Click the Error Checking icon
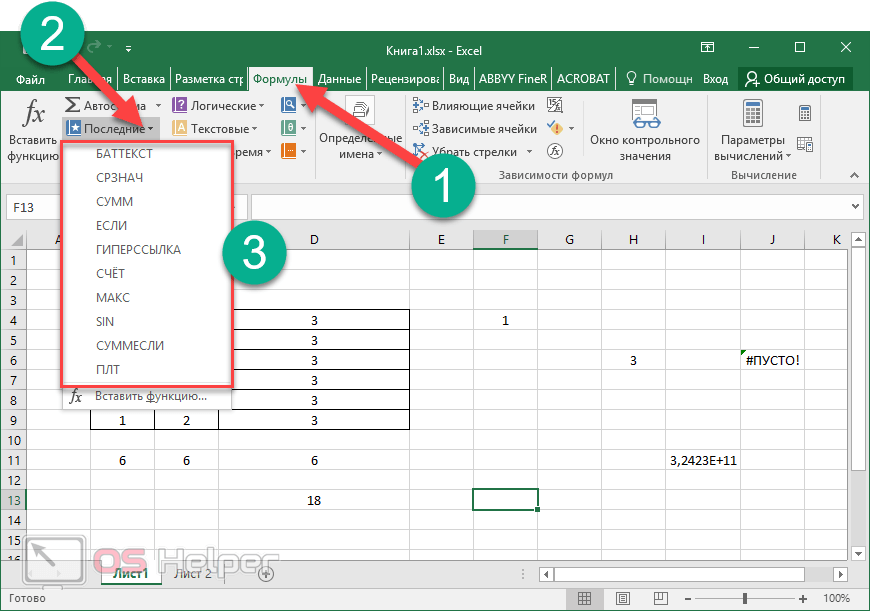Viewport: 870px width, 611px height. click(x=555, y=128)
